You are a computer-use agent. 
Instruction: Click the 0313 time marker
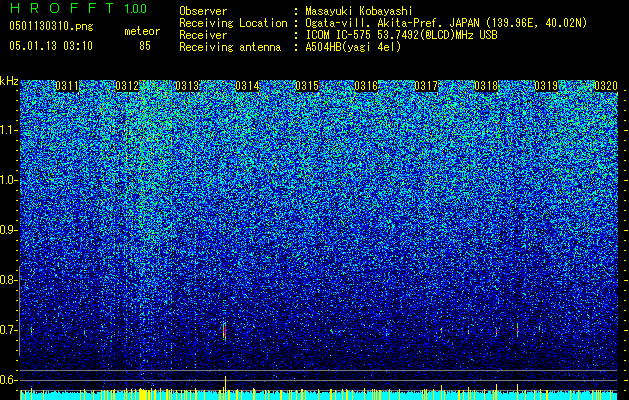pos(187,86)
